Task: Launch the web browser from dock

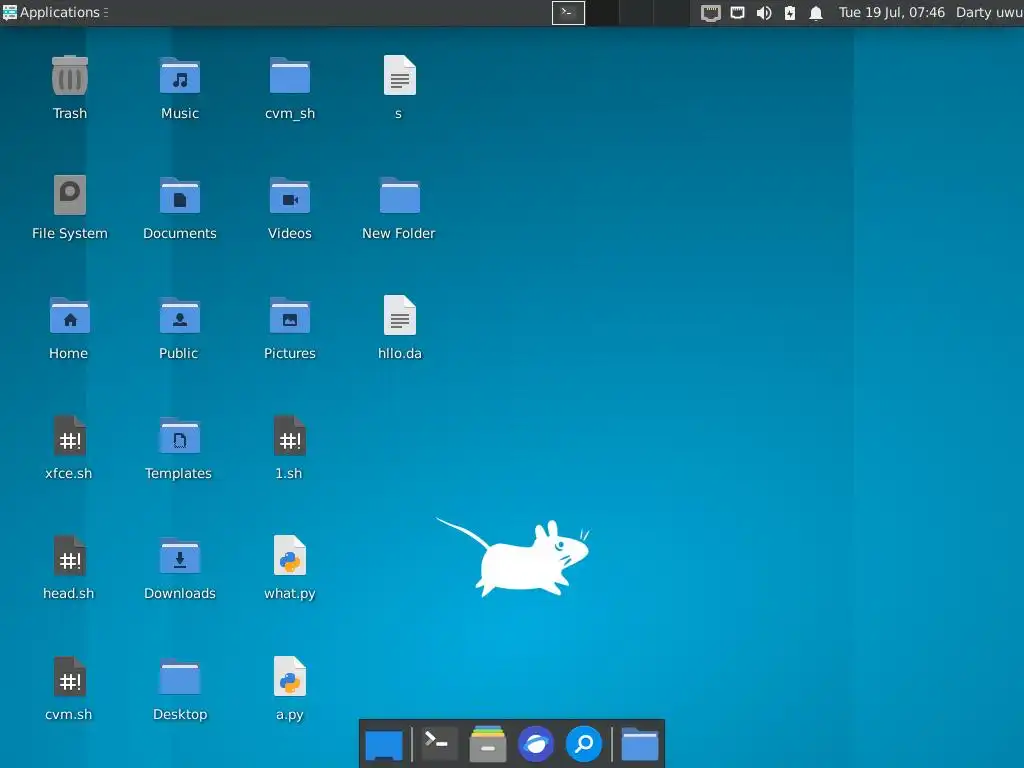Action: point(536,744)
